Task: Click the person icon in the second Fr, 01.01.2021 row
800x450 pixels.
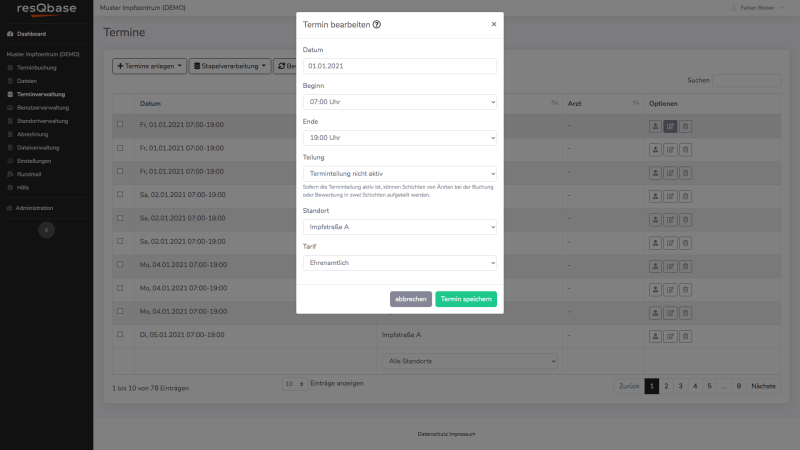Action: click(655, 149)
